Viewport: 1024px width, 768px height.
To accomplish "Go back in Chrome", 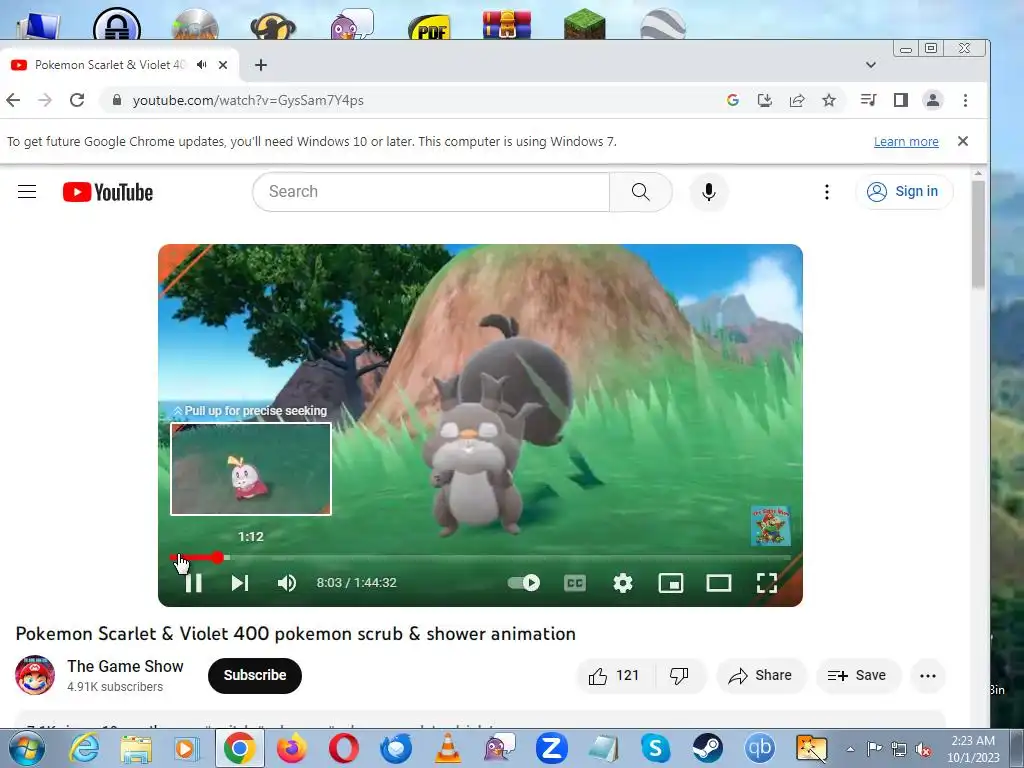I will tap(13, 100).
